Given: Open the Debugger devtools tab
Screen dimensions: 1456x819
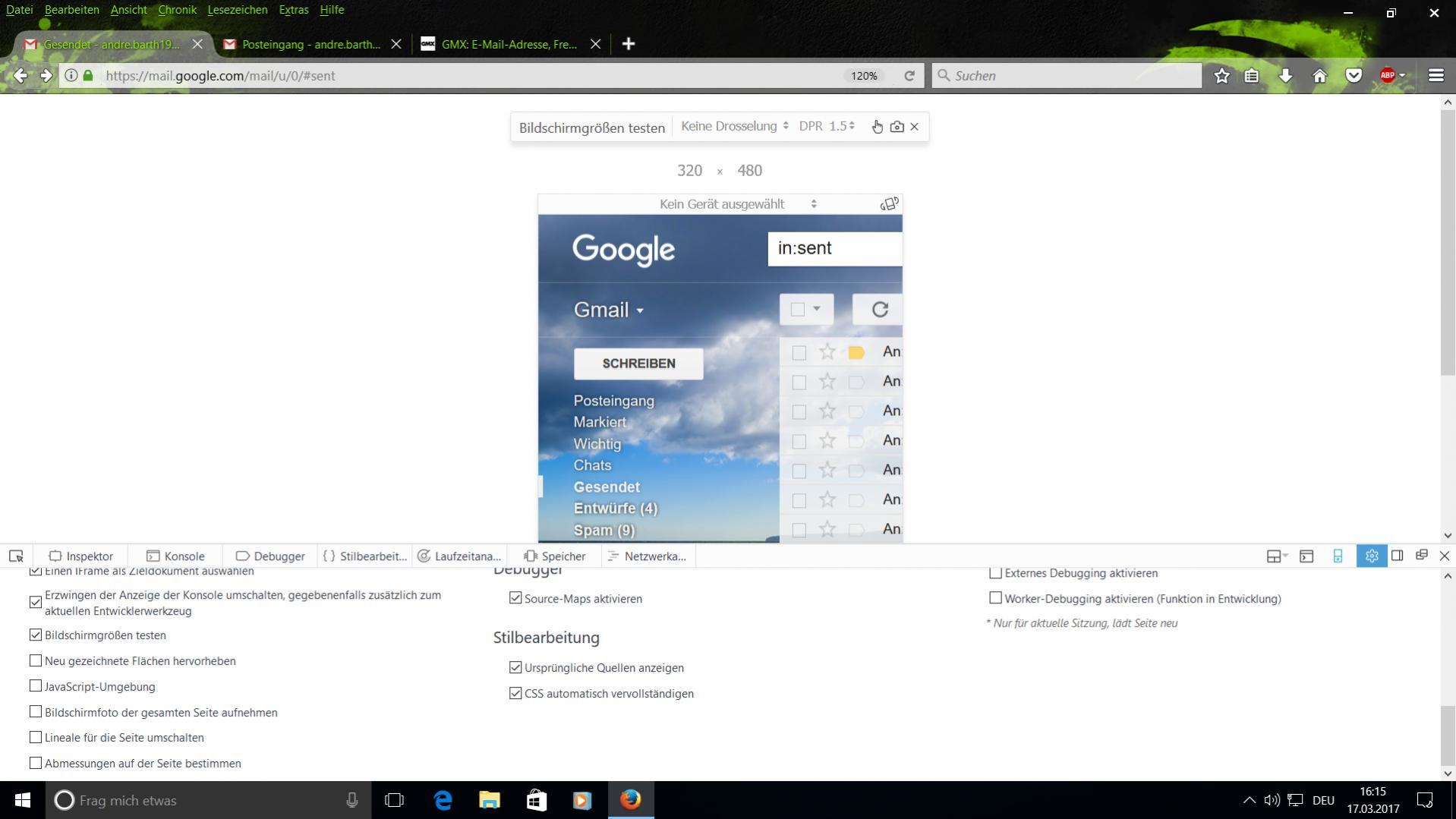Looking at the screenshot, I should click(x=270, y=556).
